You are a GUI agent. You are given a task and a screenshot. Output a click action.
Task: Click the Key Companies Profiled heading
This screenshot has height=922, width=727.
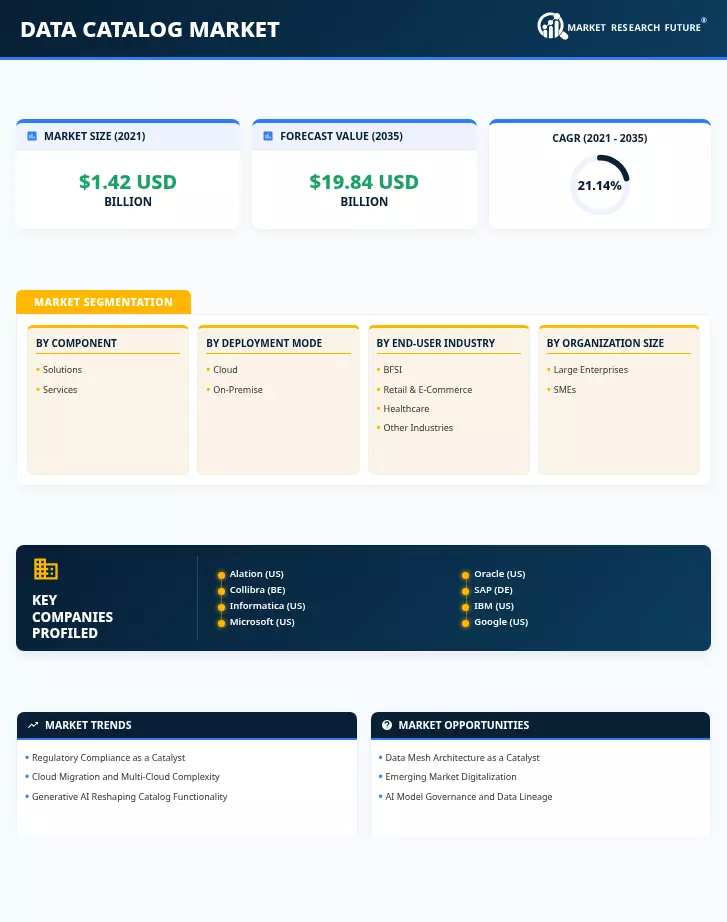coord(72,616)
